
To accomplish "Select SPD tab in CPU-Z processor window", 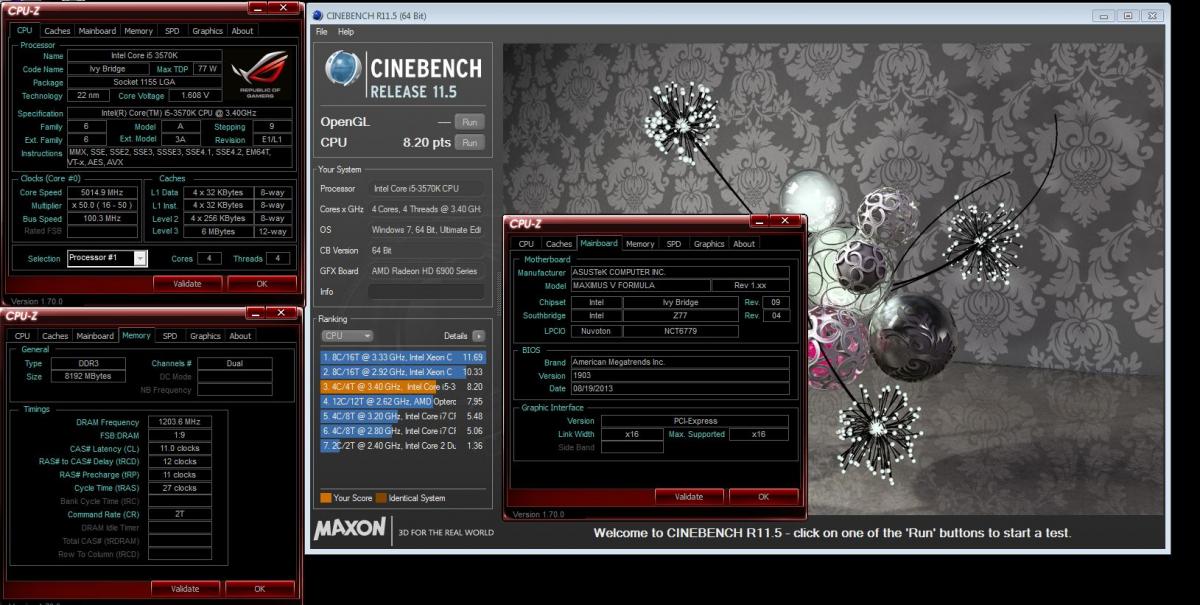I will click(x=172, y=31).
